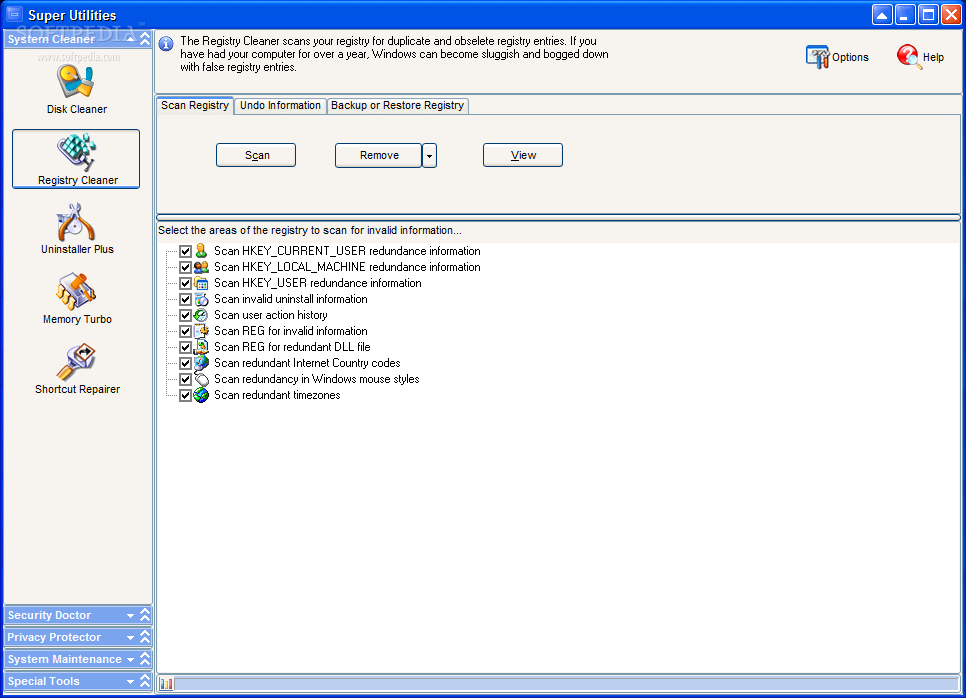Open Security Doctor dropdown arrow

pos(130,615)
